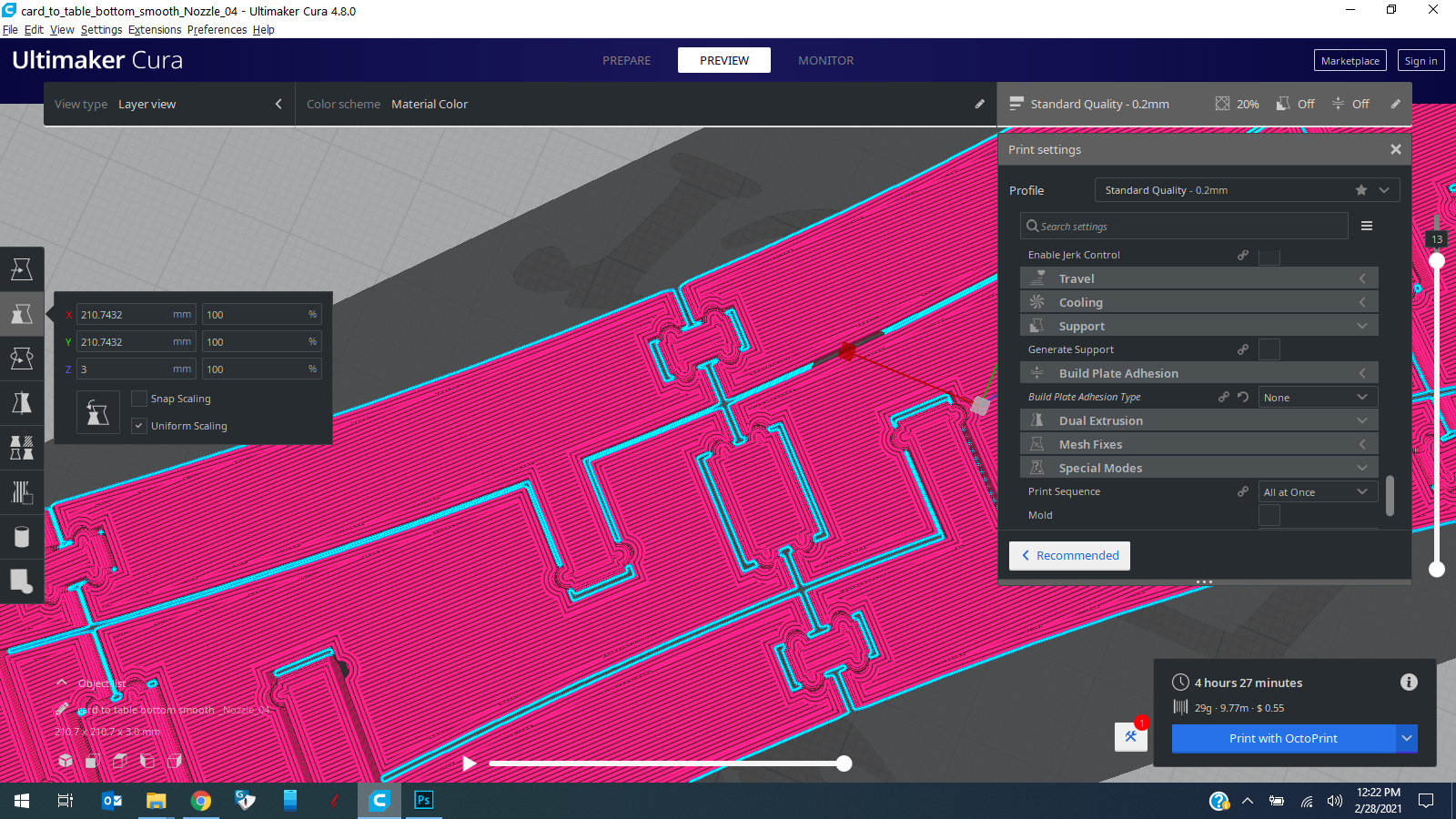Open the Build Plate Adhesion Type dropdown
This screenshot has width=1456, height=819.
[x=1318, y=397]
